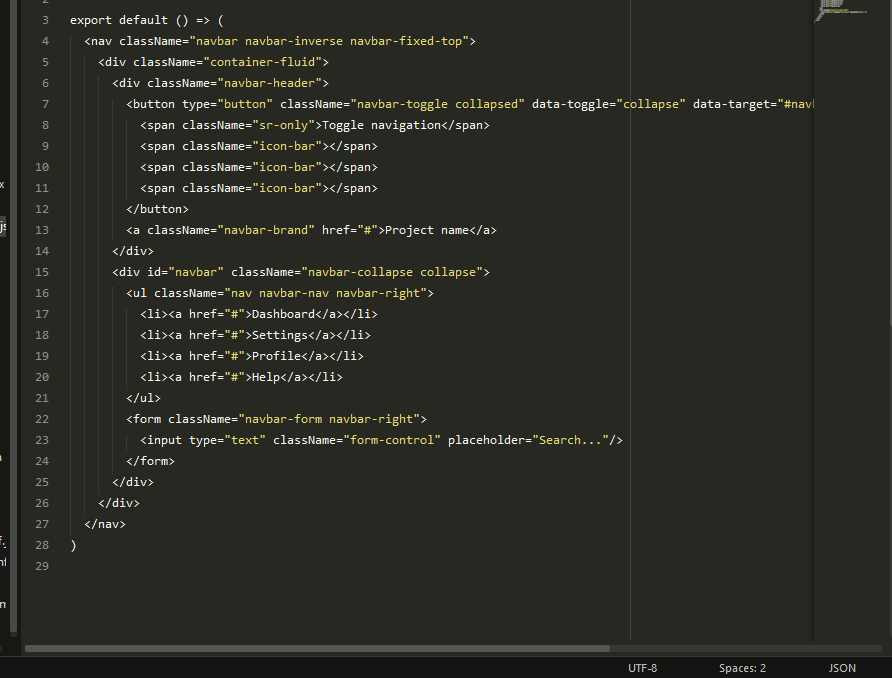
Task: Change indentation via Spaces: 2
Action: click(x=742, y=668)
